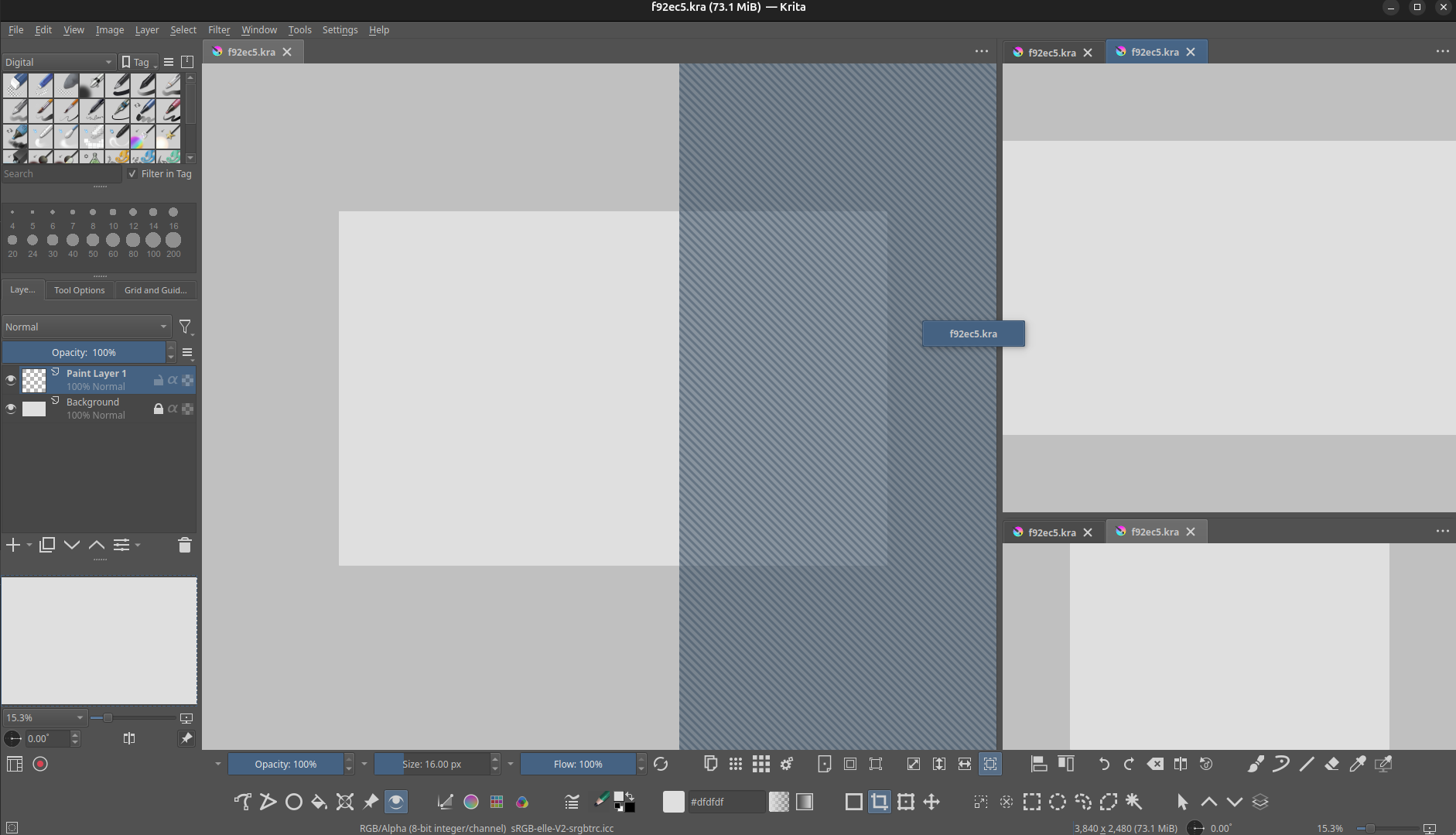The width and height of the screenshot is (1456, 835).
Task: Hide the Paint Layer 1 layer
Action: 11,380
